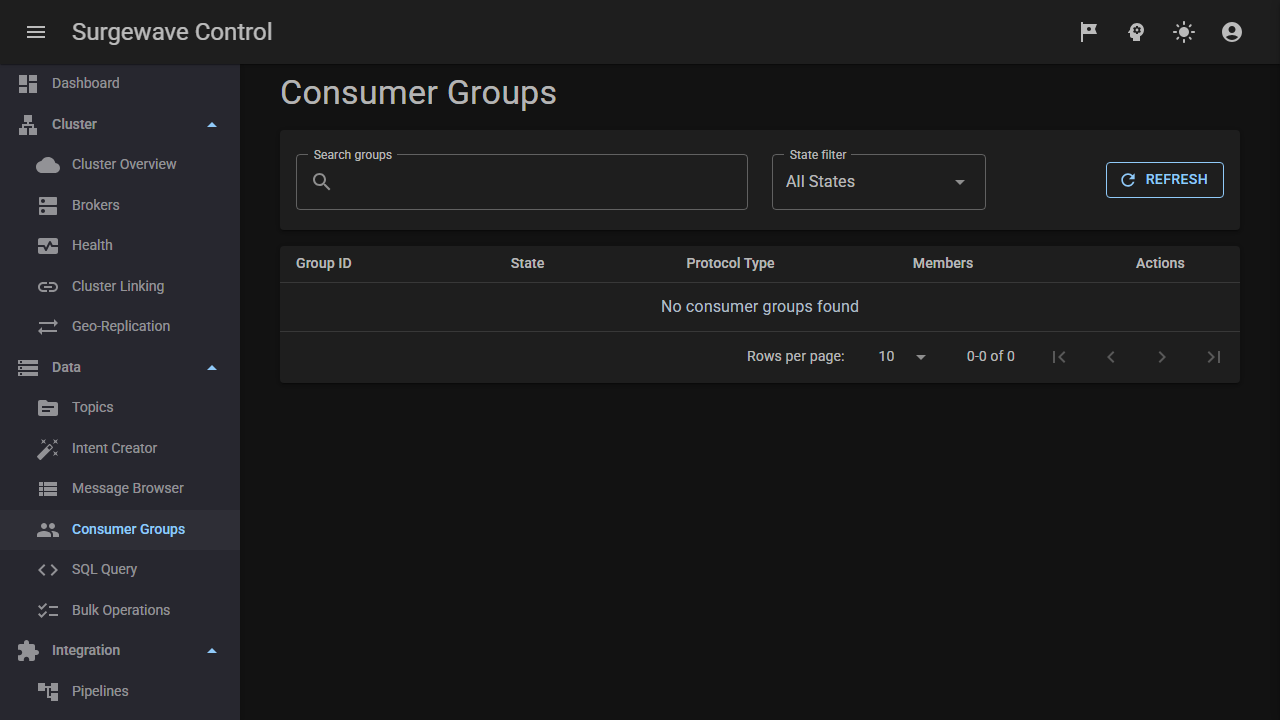Go to first page of results

[1059, 357]
